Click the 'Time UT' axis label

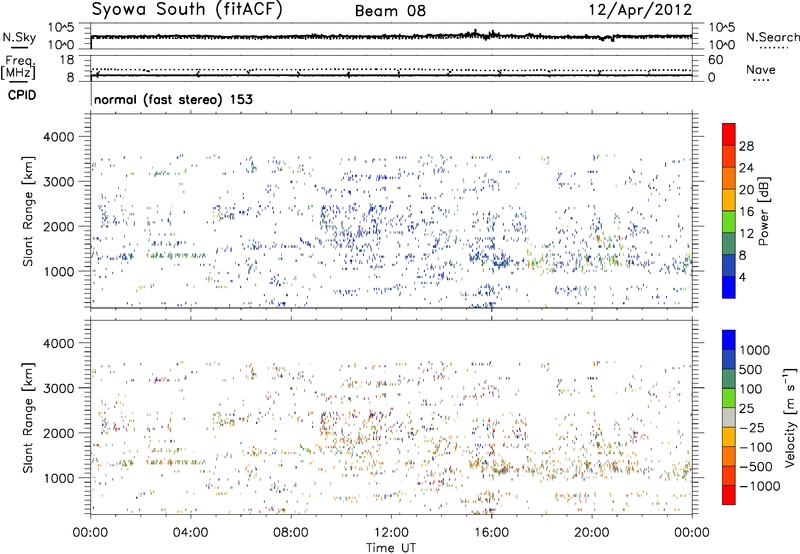pos(391,548)
